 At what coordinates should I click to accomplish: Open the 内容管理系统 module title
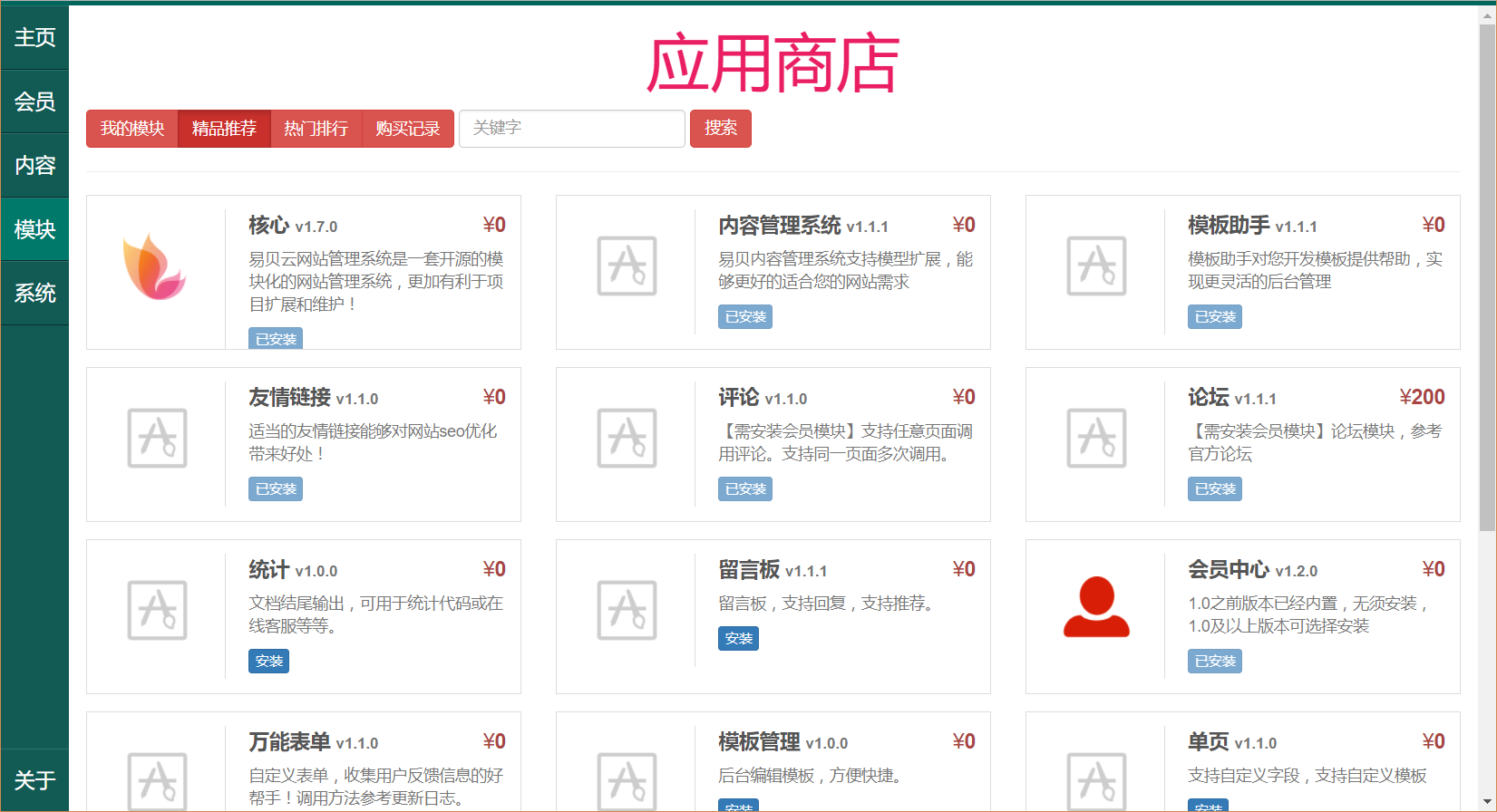pyautogui.click(x=780, y=225)
